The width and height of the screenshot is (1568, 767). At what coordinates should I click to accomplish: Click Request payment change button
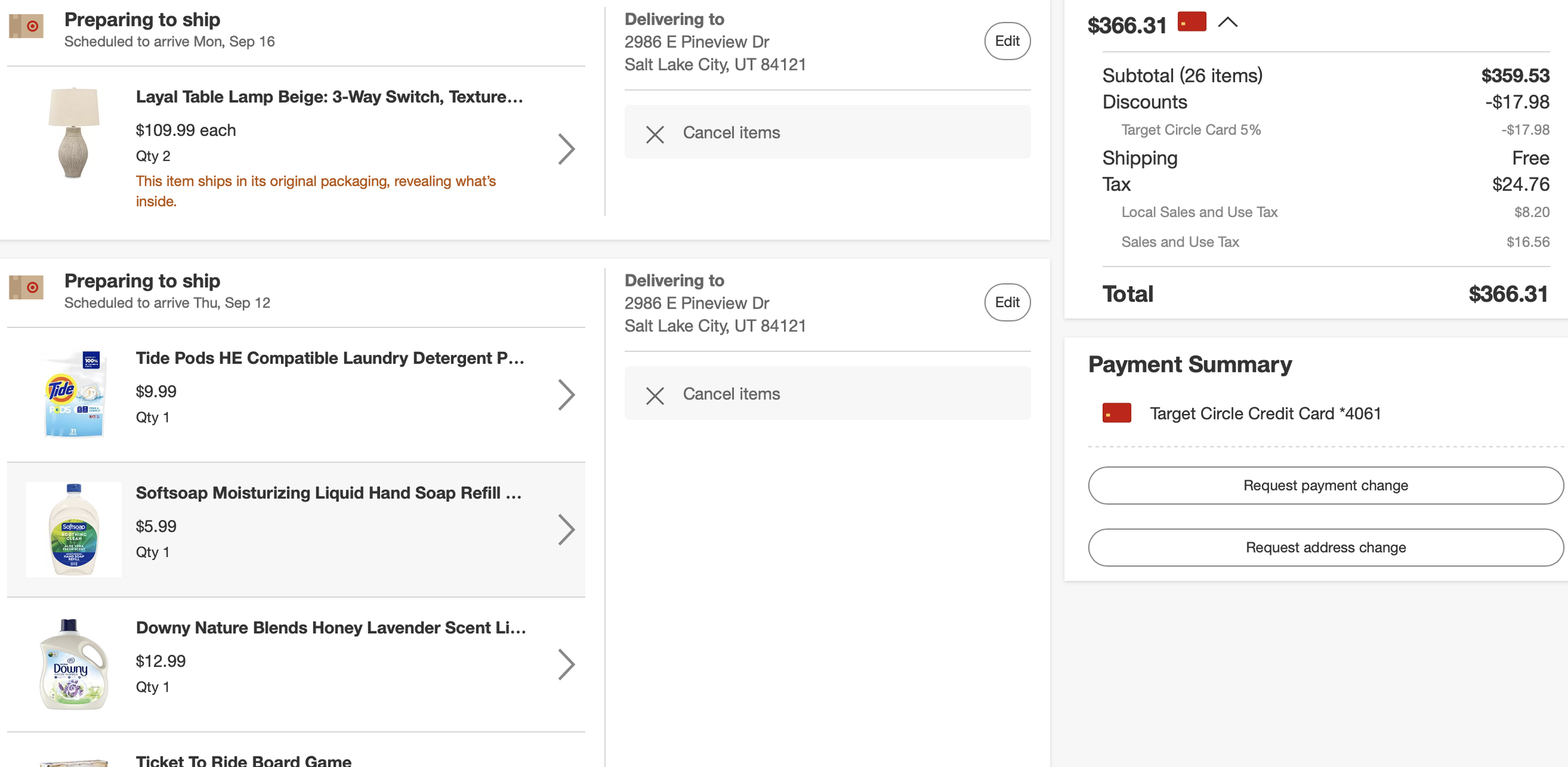tap(1325, 485)
